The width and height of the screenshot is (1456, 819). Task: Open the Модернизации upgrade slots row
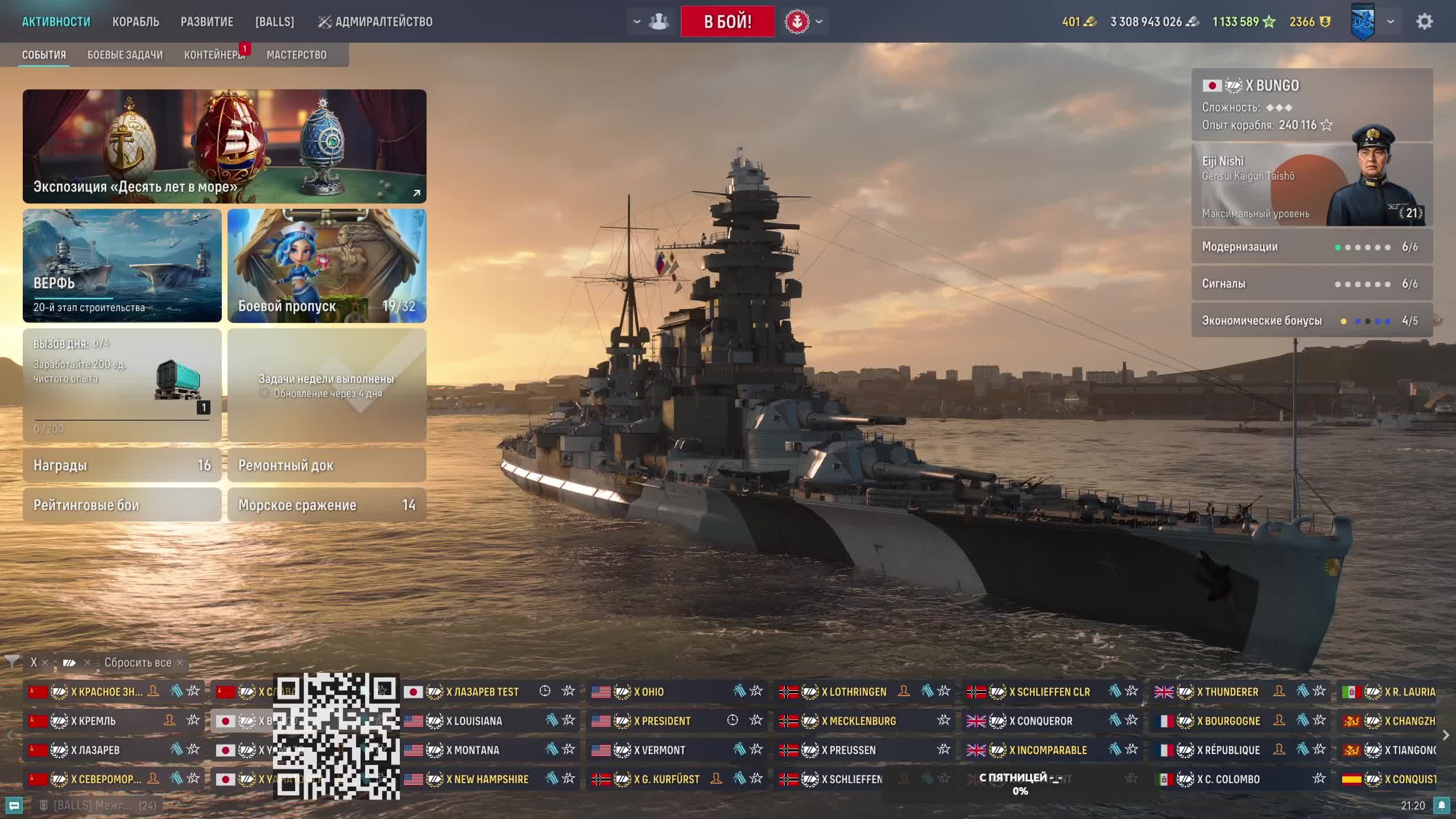click(x=1312, y=247)
